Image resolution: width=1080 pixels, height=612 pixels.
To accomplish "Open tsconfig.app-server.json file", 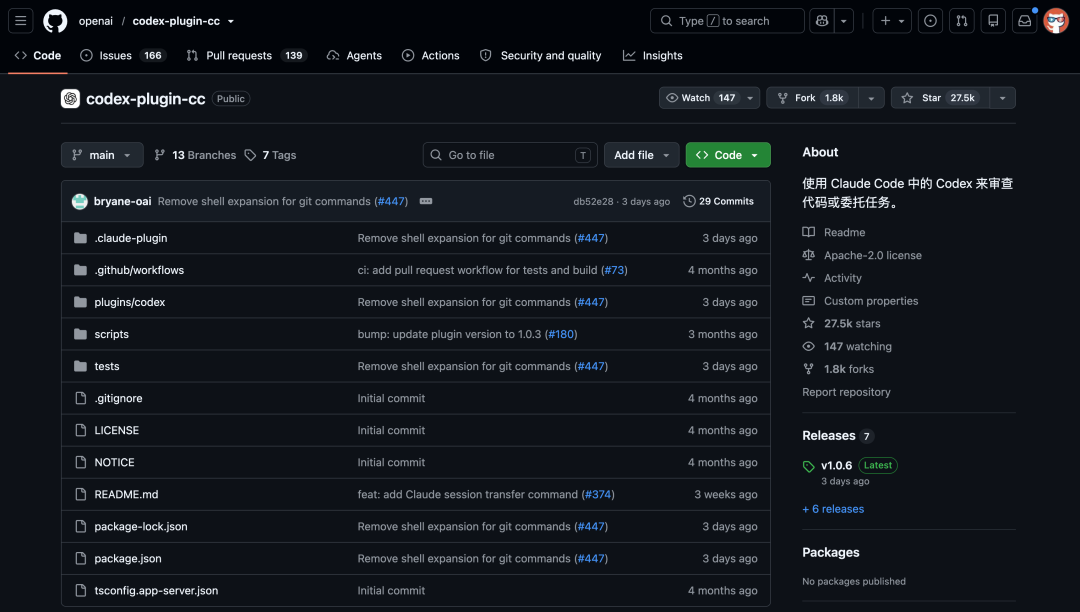I will click(156, 590).
